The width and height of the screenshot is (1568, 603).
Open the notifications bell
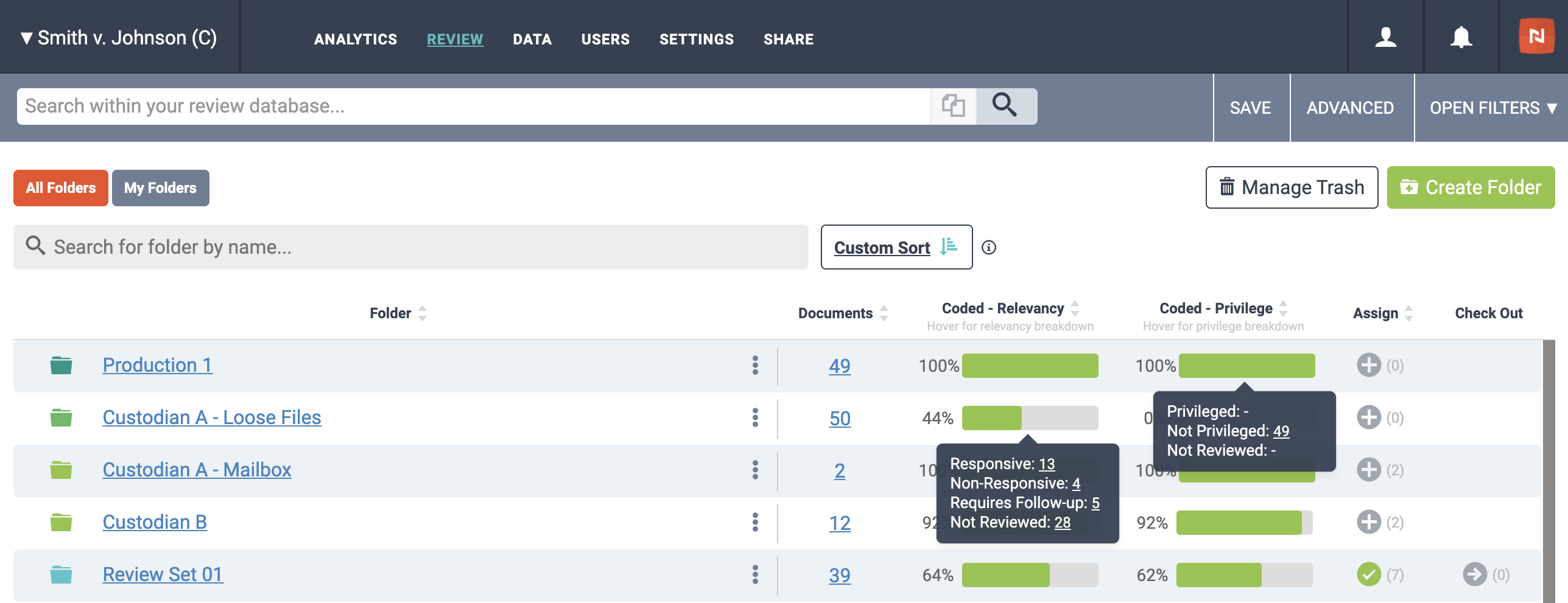coord(1461,38)
